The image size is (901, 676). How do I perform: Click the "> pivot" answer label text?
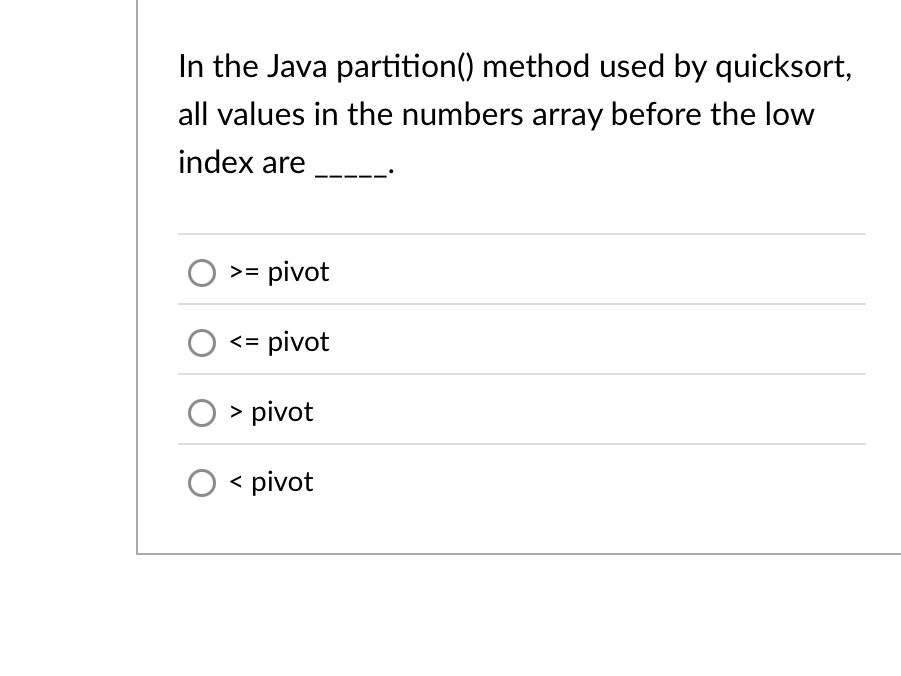coord(271,413)
